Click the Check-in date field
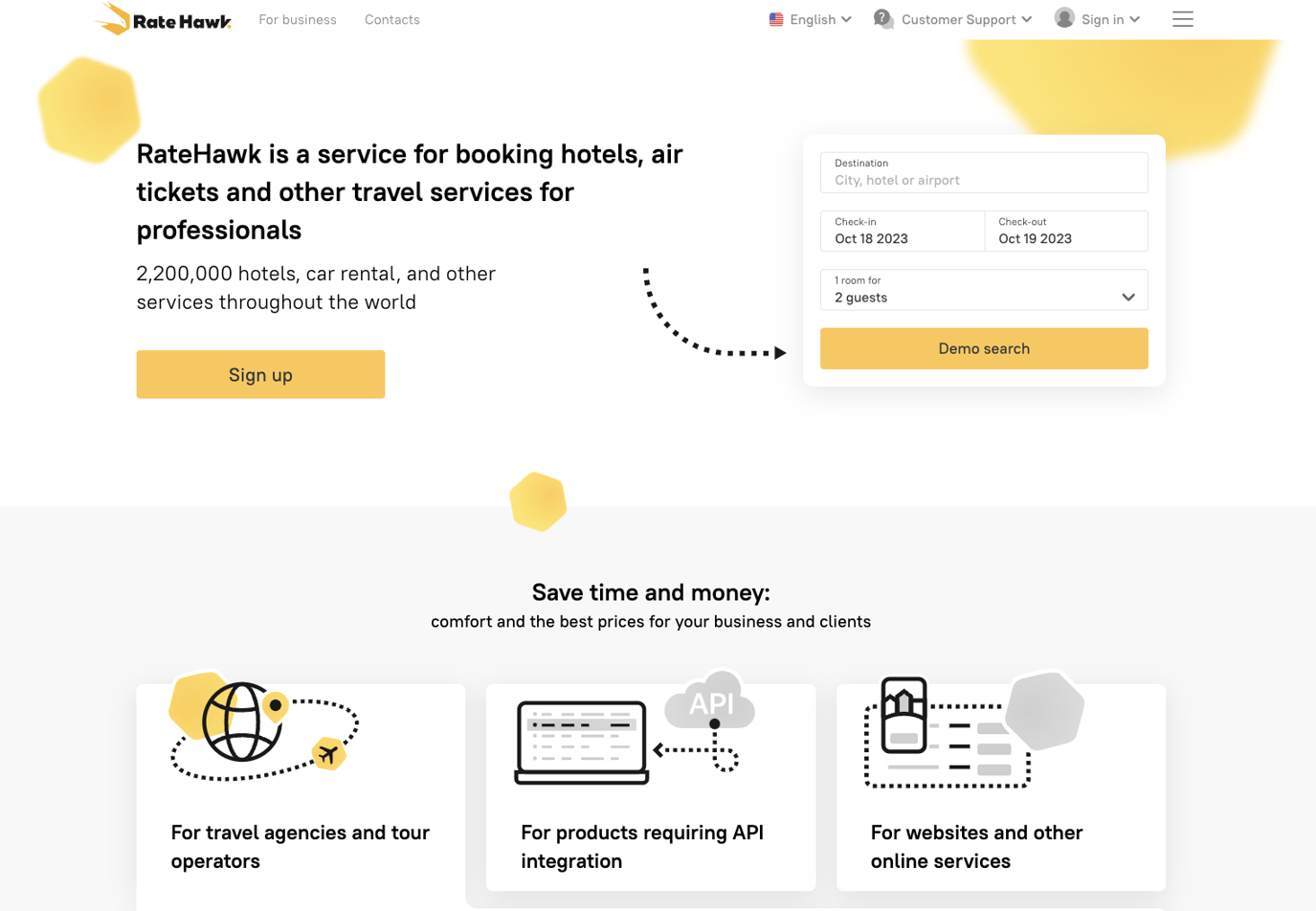Viewport: 1316px width, 911px height. coord(902,231)
